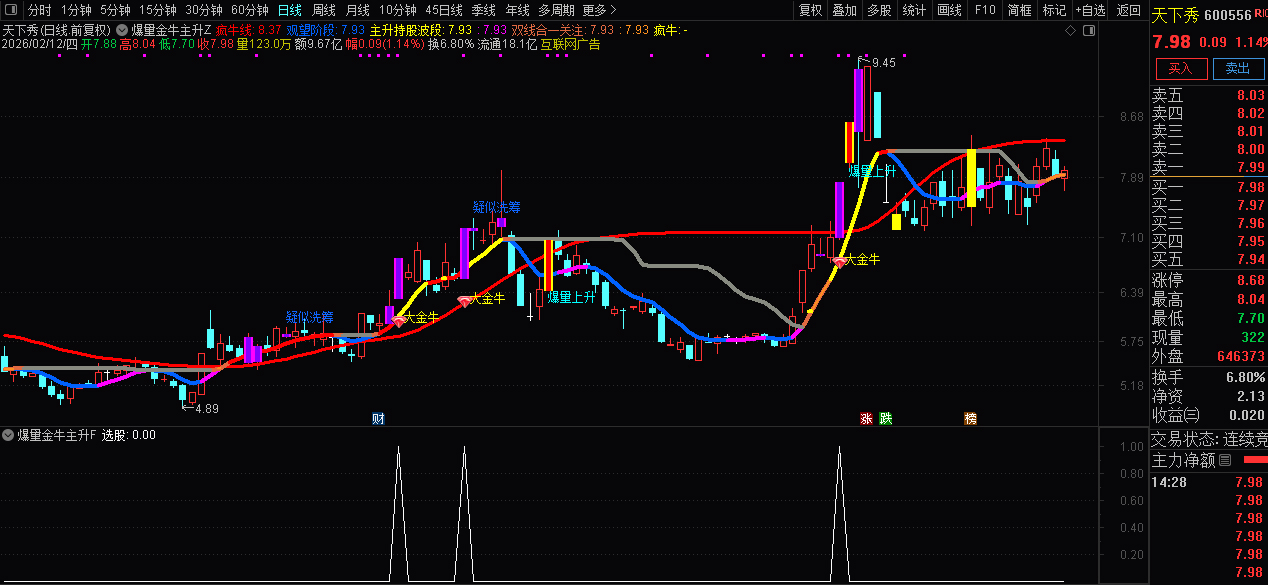Click 主升持股波段 indicator label
This screenshot has height=585, width=1268.
click(x=406, y=30)
